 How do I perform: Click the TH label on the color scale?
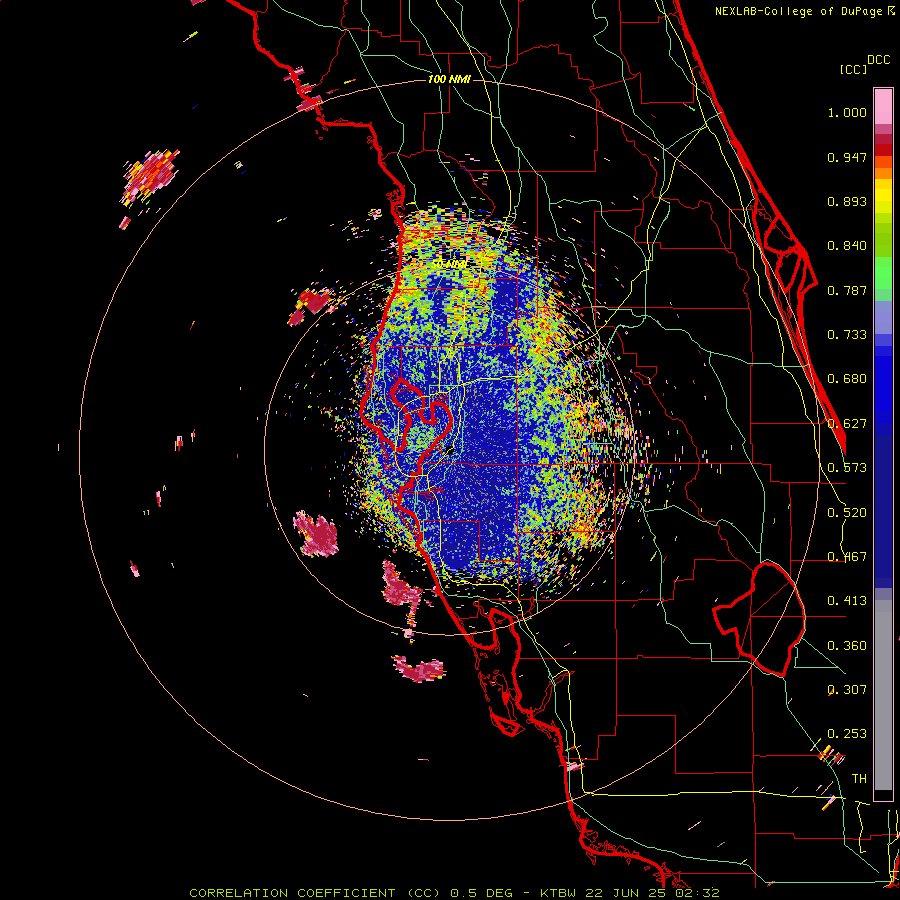pos(859,779)
